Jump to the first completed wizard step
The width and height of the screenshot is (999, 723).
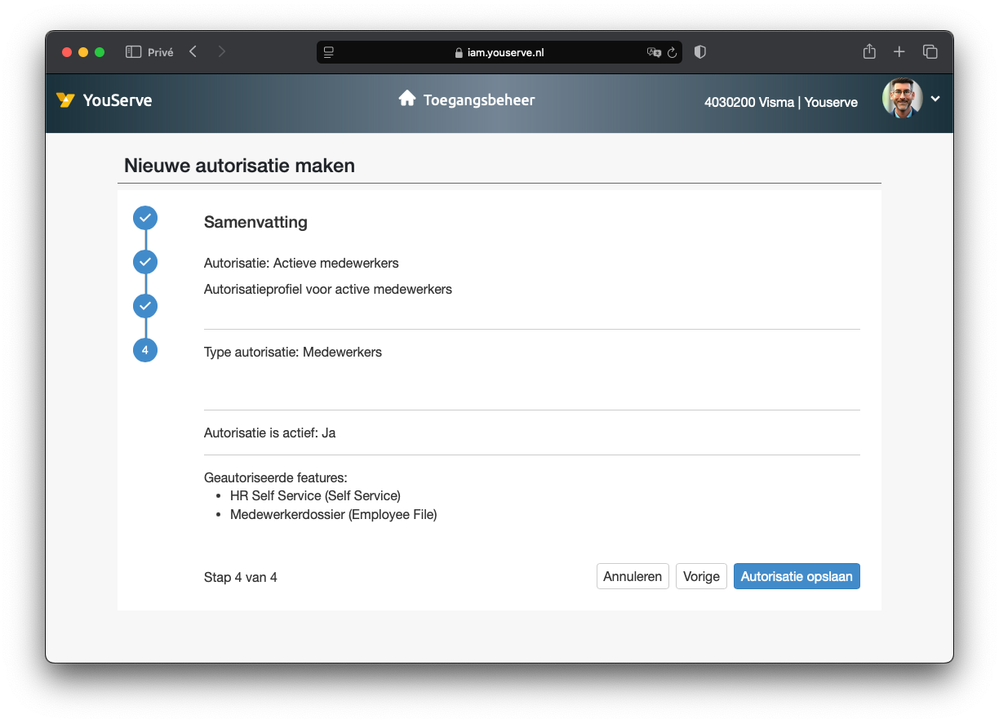pos(145,218)
